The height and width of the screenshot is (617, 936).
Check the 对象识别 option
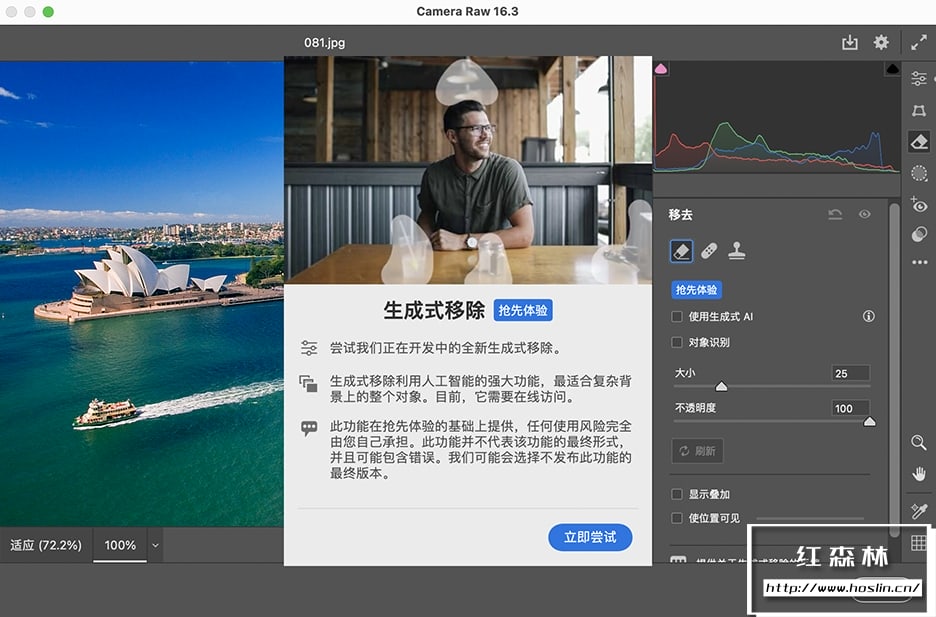pyautogui.click(x=677, y=342)
